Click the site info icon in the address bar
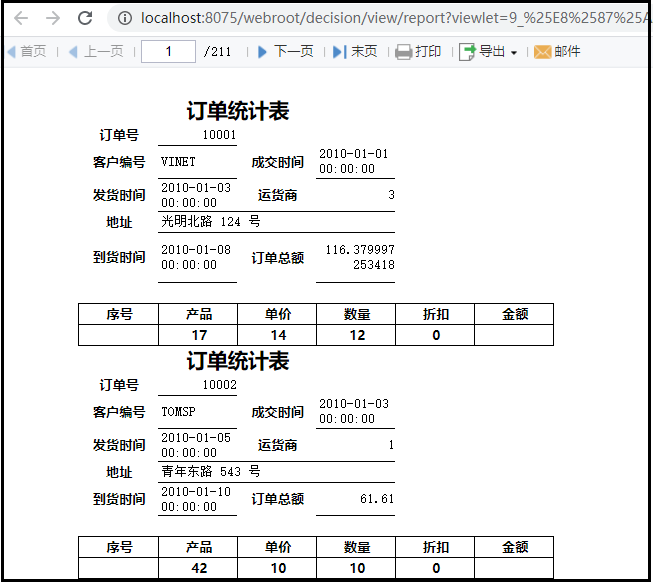 click(125, 18)
